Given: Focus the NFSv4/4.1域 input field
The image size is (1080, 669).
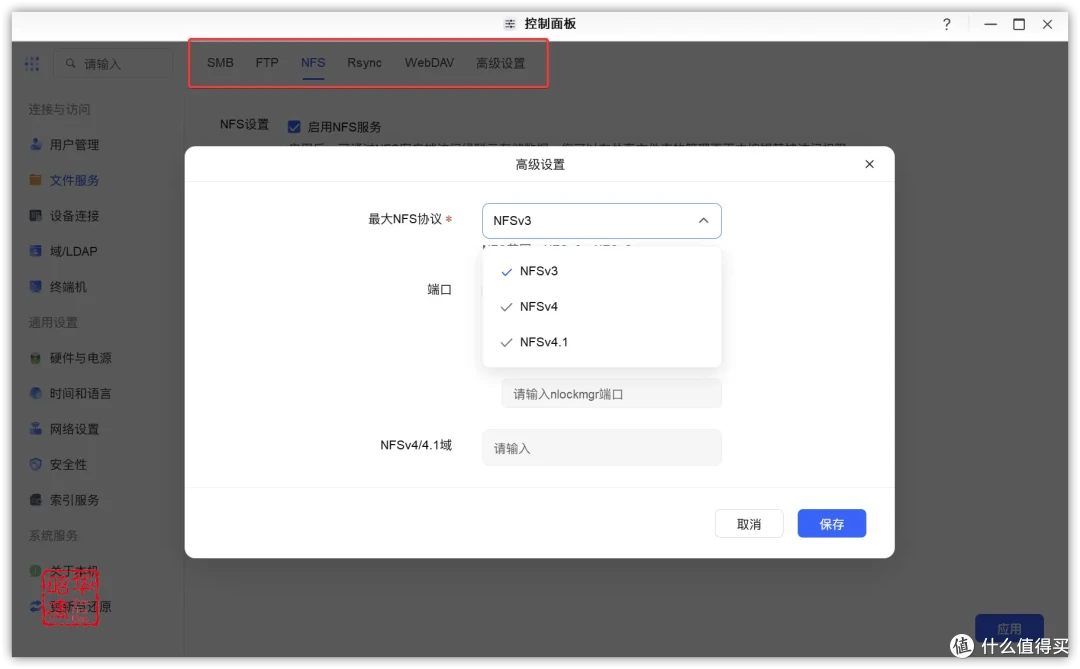Looking at the screenshot, I should tap(601, 448).
